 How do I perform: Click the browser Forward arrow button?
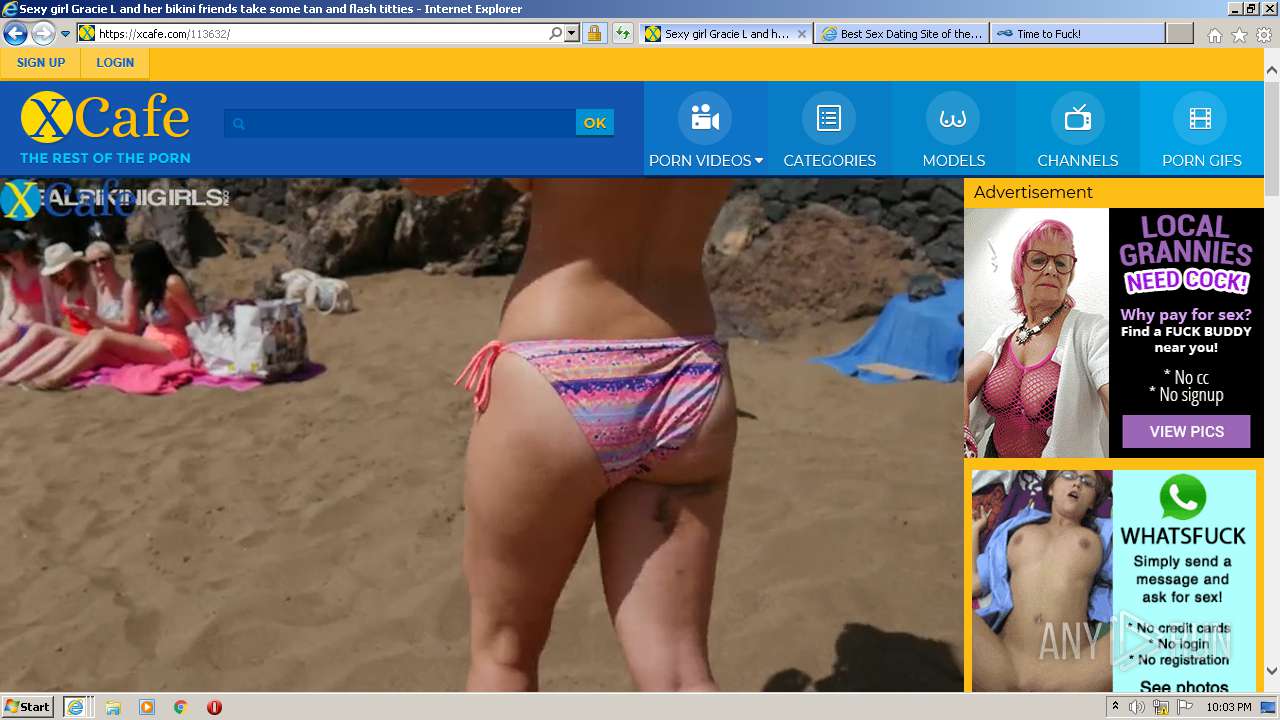(x=43, y=33)
